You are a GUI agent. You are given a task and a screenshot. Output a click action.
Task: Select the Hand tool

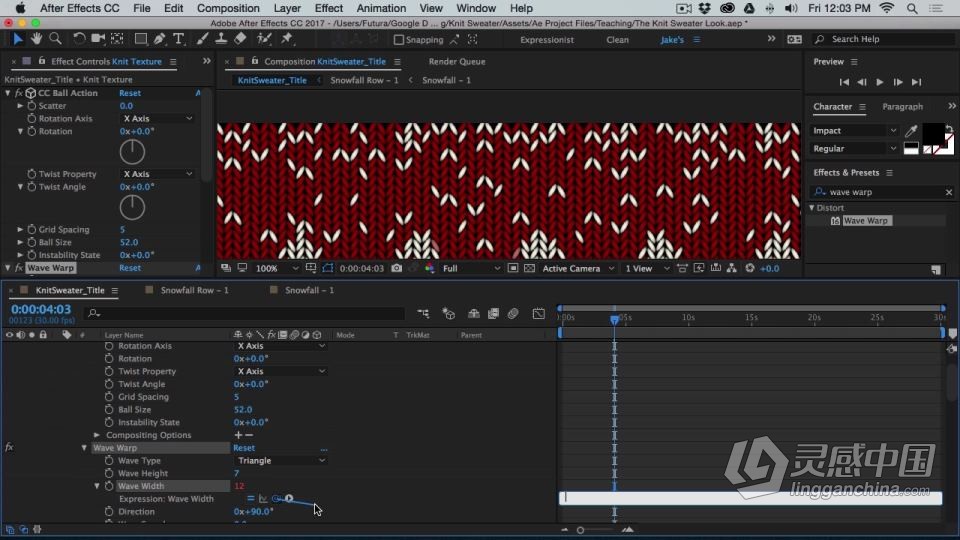pos(37,39)
